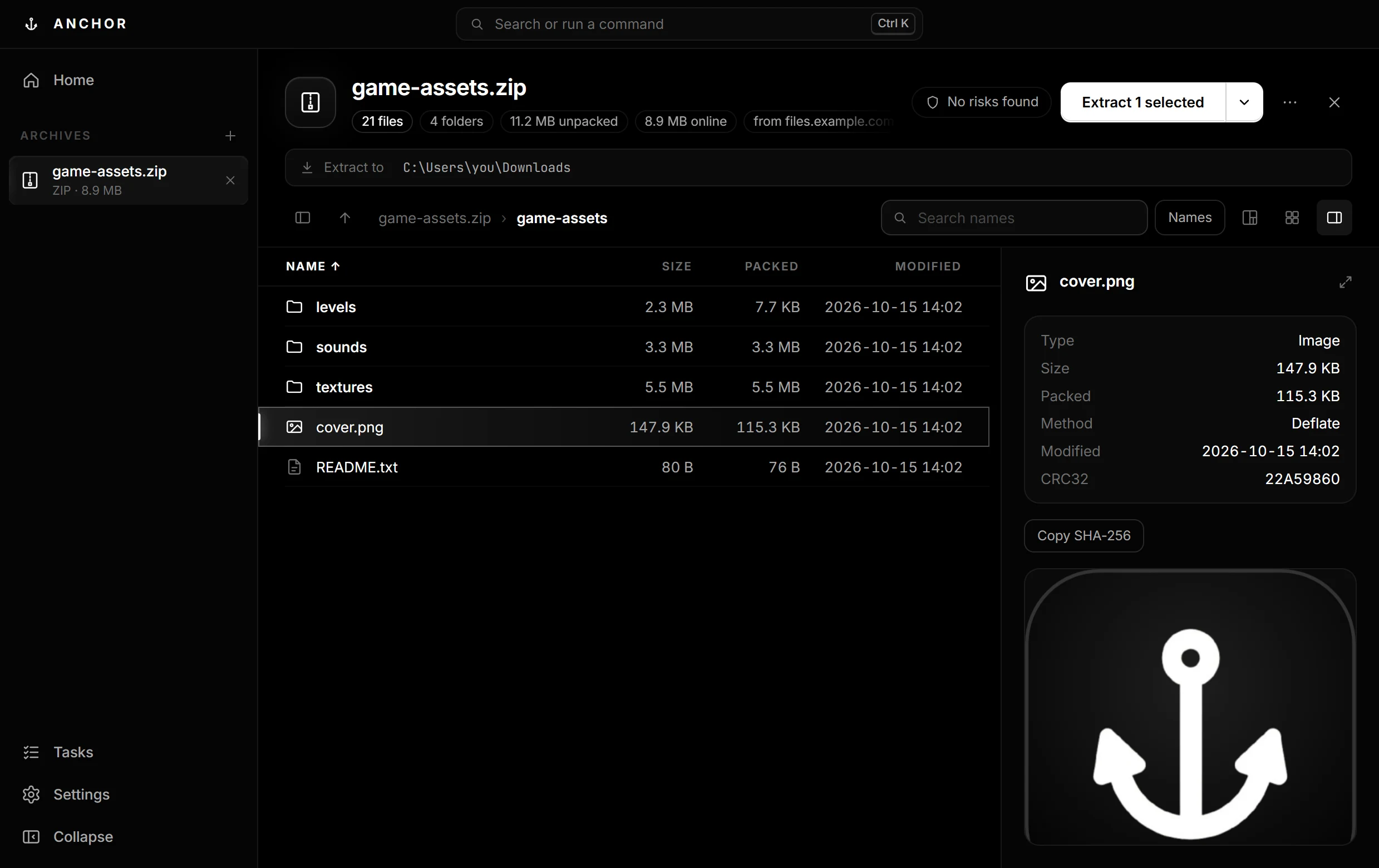Screen dimensions: 1379x868
Task: Toggle the folder tree panel icon
Action: point(302,218)
